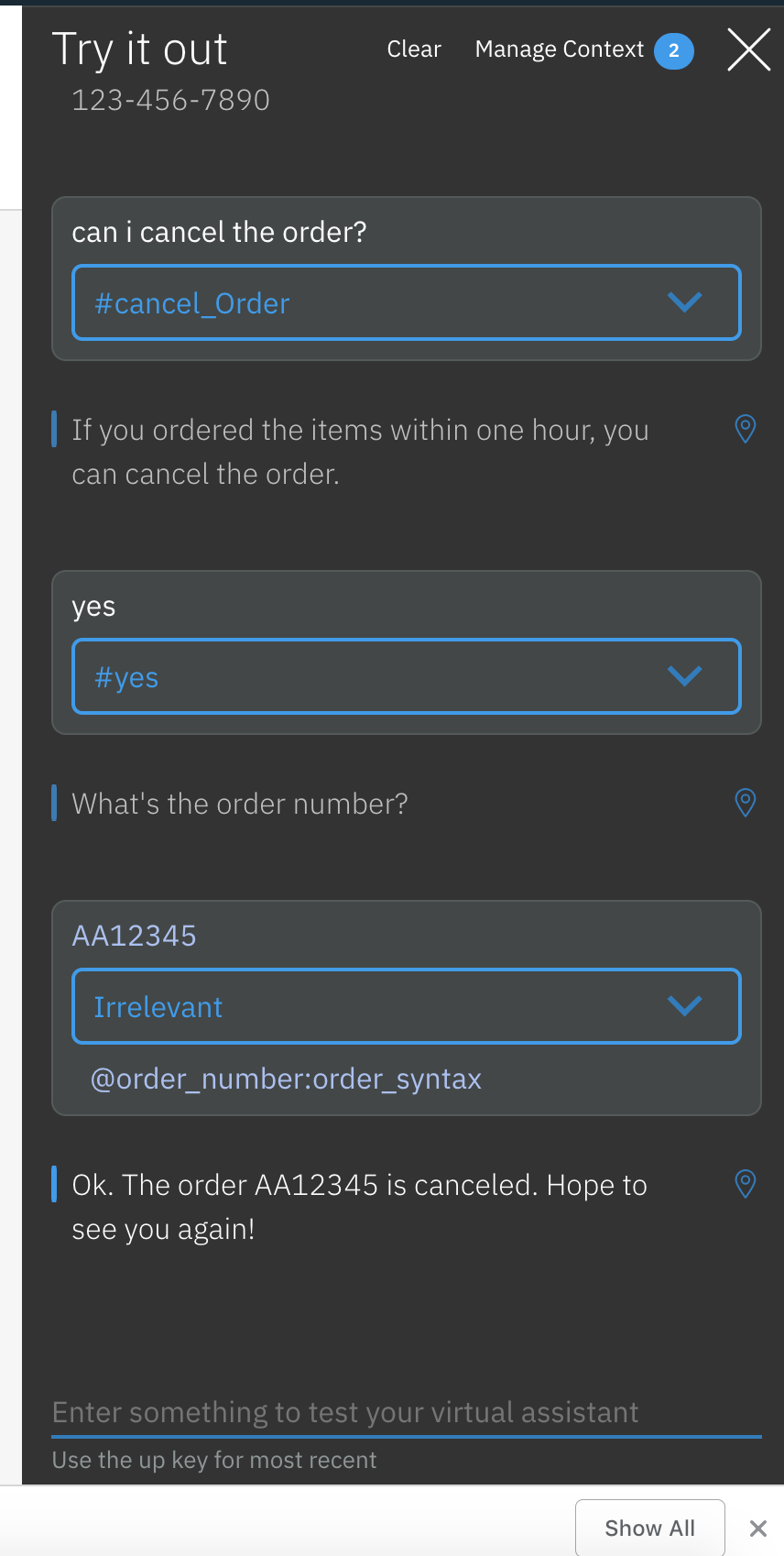Select the Irrelevant intent dropdown field
This screenshot has height=1556, width=784.
pos(407,1006)
